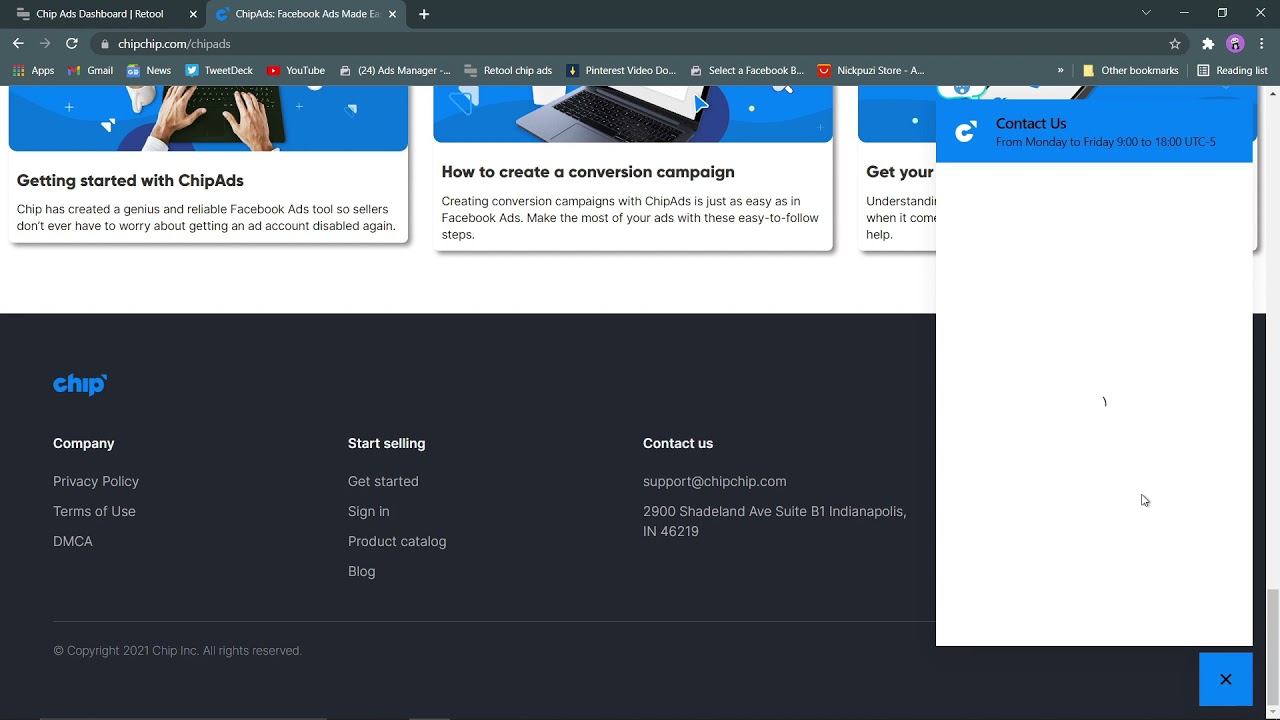Click laptop illustration article thumbnail
Screen dimensions: 1280x720
pyautogui.click(x=633, y=114)
